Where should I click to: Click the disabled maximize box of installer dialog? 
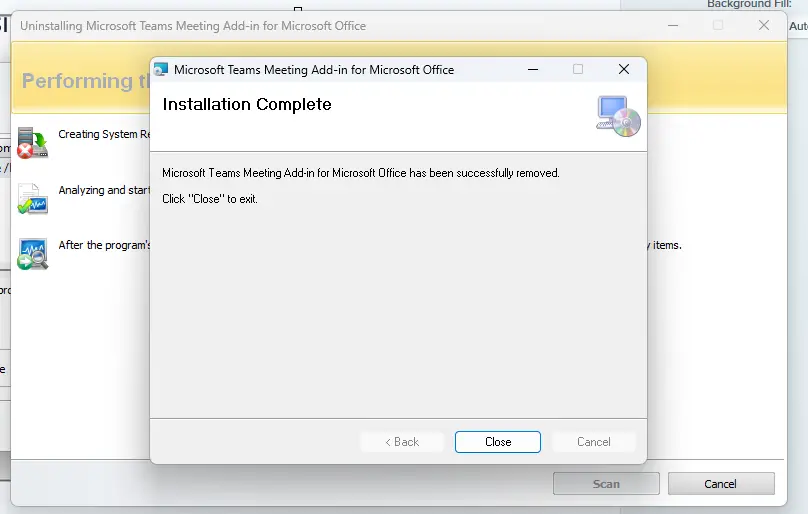tap(578, 70)
